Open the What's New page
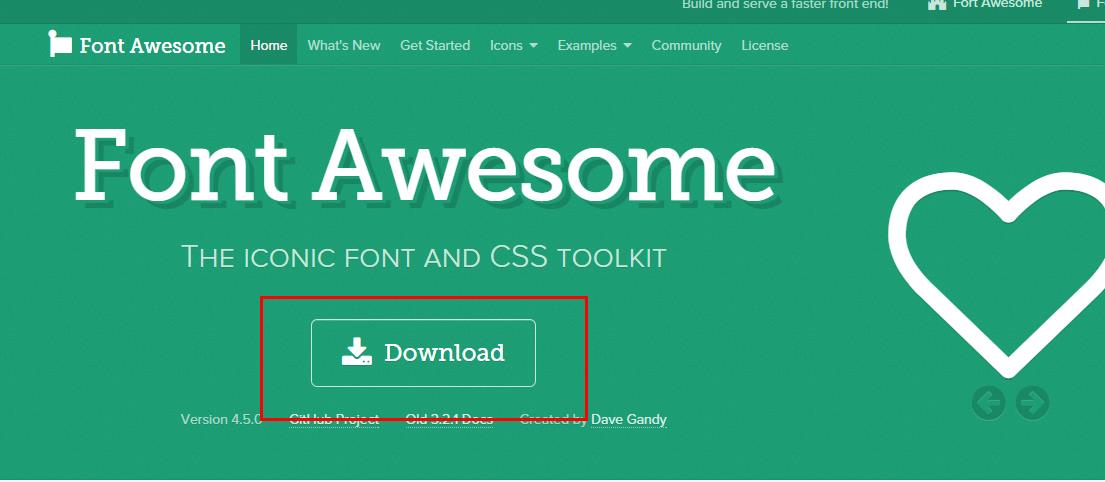Image resolution: width=1105 pixels, height=482 pixels. [x=344, y=45]
